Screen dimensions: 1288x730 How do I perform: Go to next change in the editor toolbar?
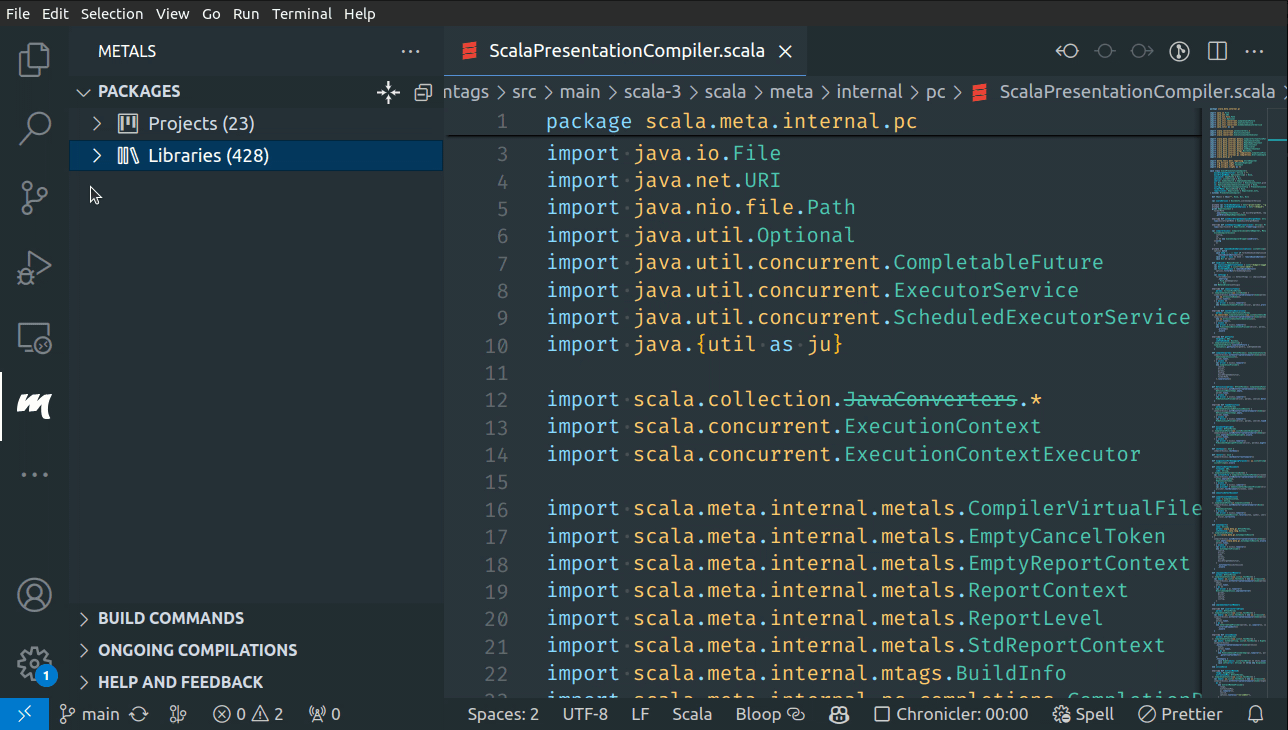tap(1142, 51)
